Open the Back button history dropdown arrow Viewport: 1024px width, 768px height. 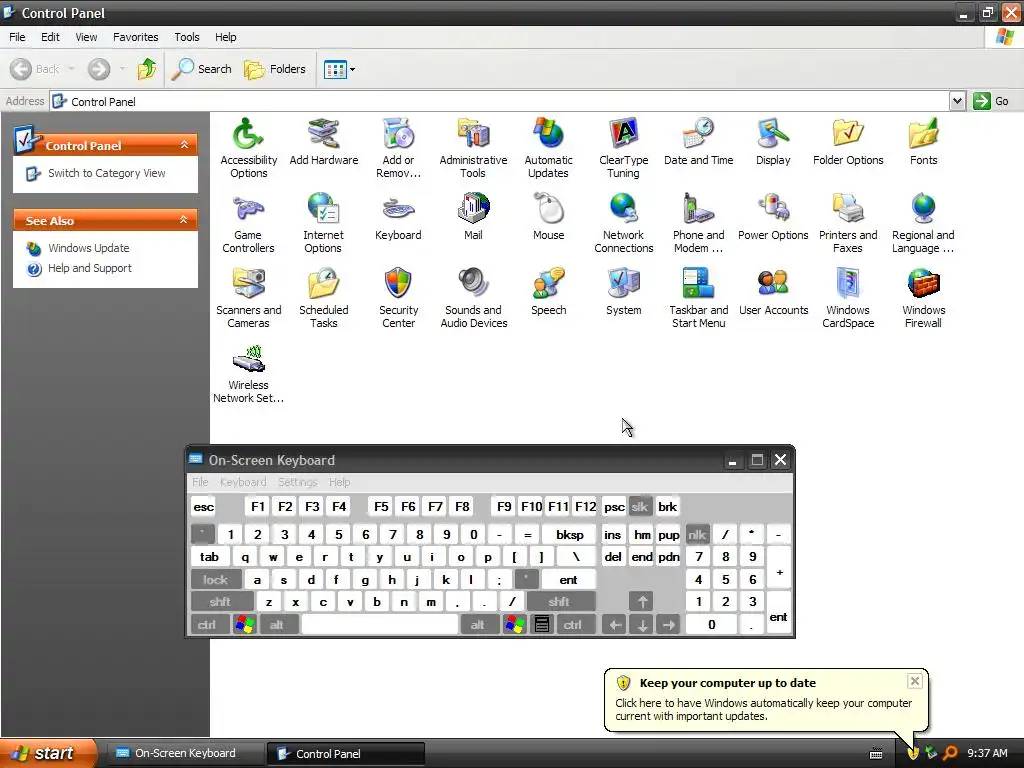71,69
